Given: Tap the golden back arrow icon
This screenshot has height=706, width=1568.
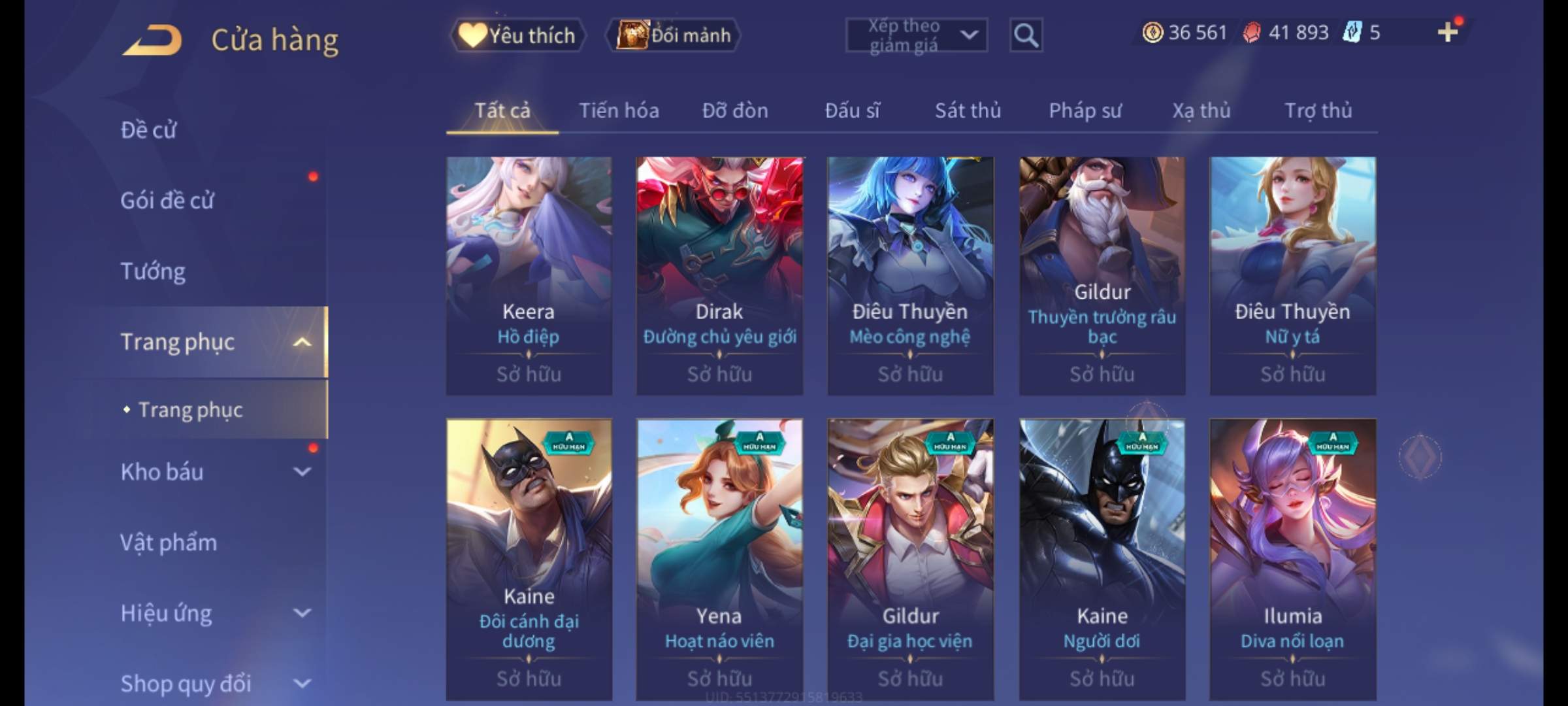Looking at the screenshot, I should [153, 41].
